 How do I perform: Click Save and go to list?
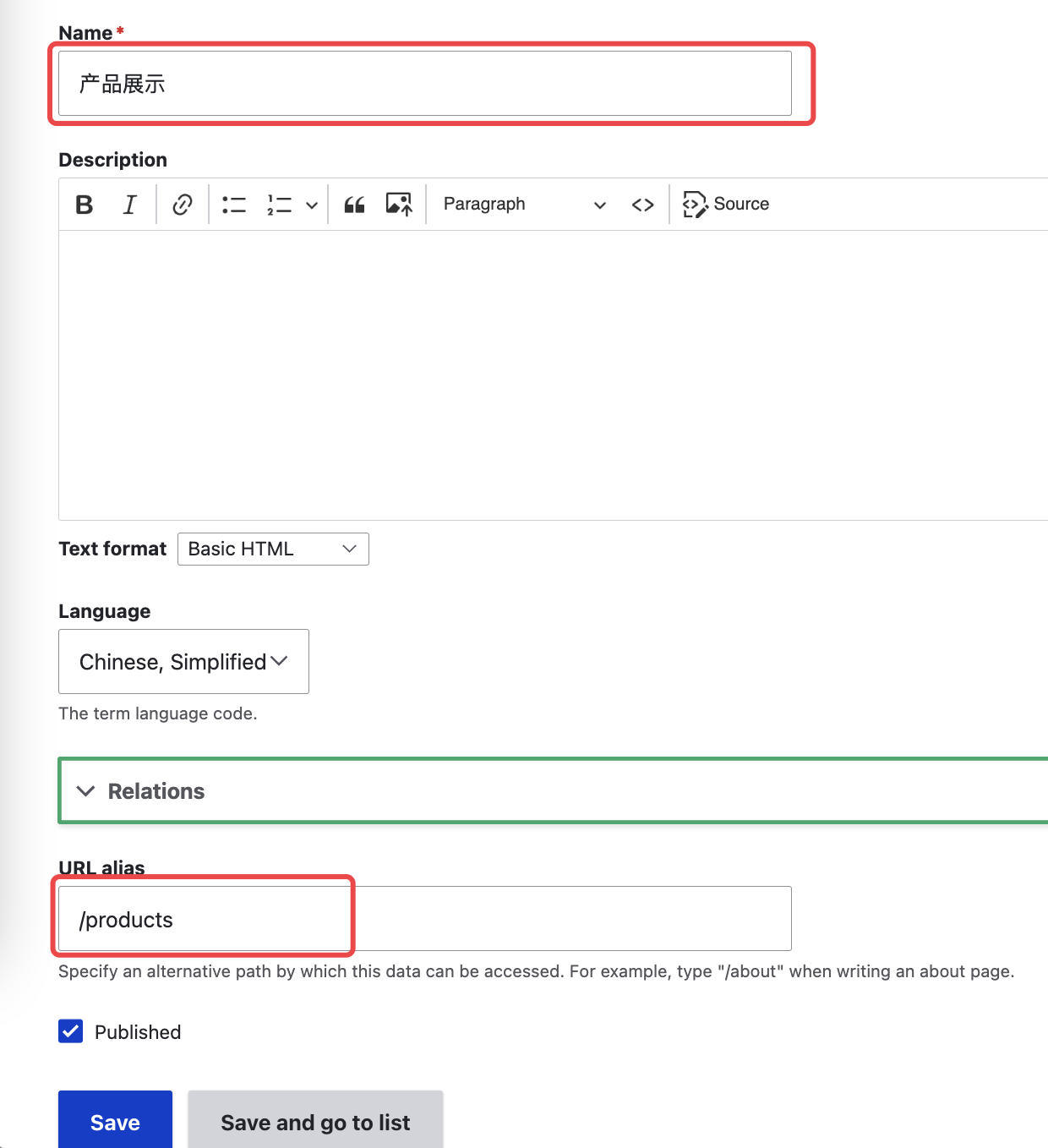pos(315,1122)
